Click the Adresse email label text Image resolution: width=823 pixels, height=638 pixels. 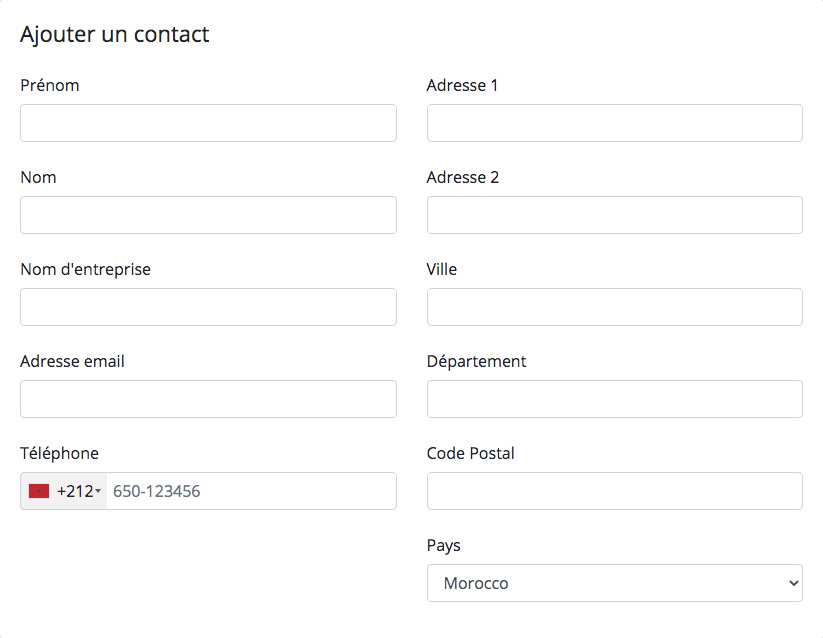point(72,361)
